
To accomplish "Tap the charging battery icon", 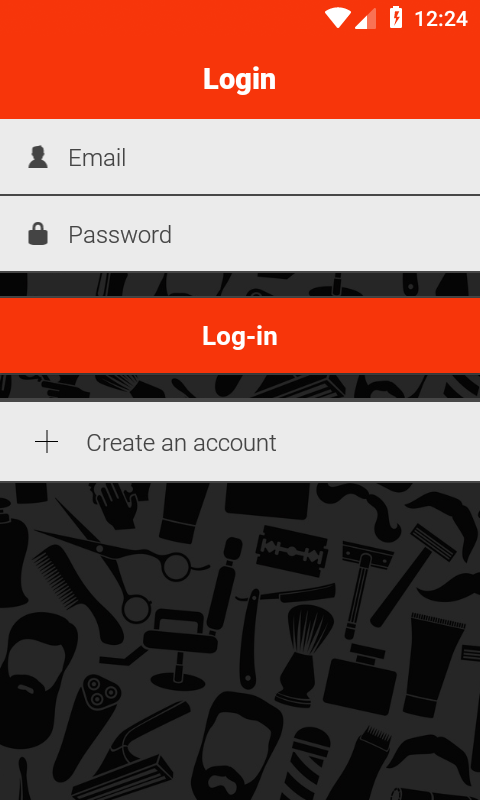I will (x=396, y=18).
